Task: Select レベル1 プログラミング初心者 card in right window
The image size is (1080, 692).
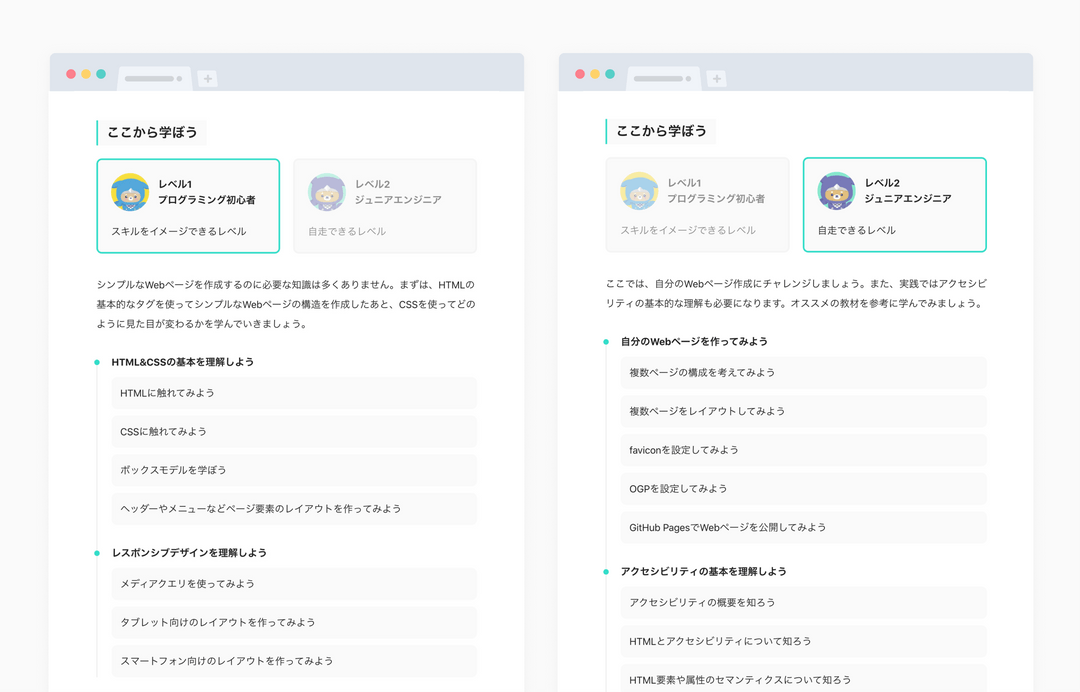Action: 697,205
